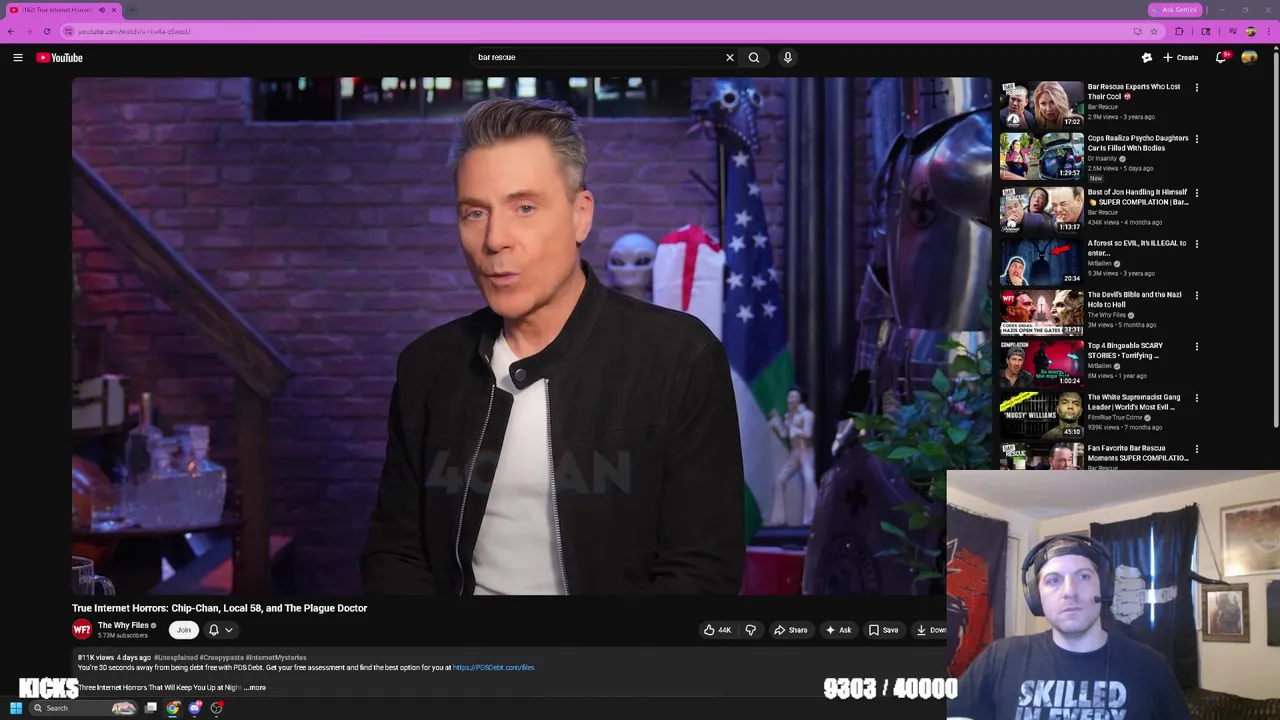Reload the page
The height and width of the screenshot is (720, 1280).
[x=46, y=31]
